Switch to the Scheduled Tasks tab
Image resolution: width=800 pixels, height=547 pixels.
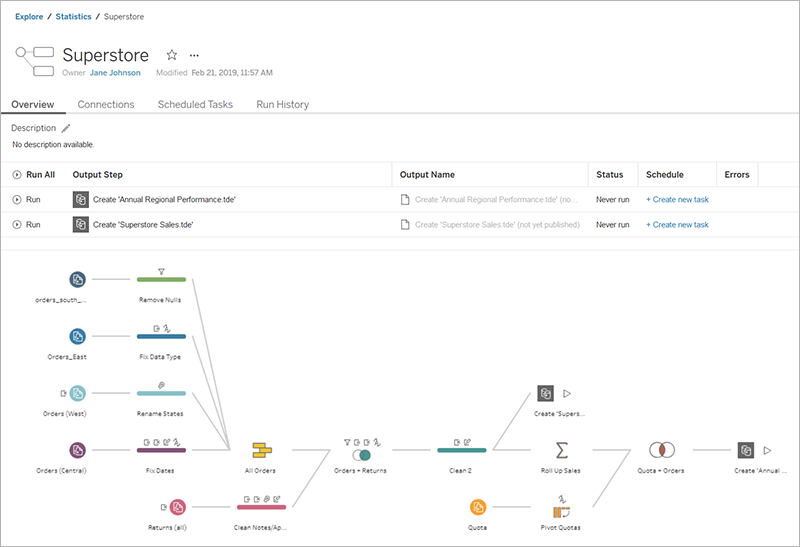click(x=195, y=104)
